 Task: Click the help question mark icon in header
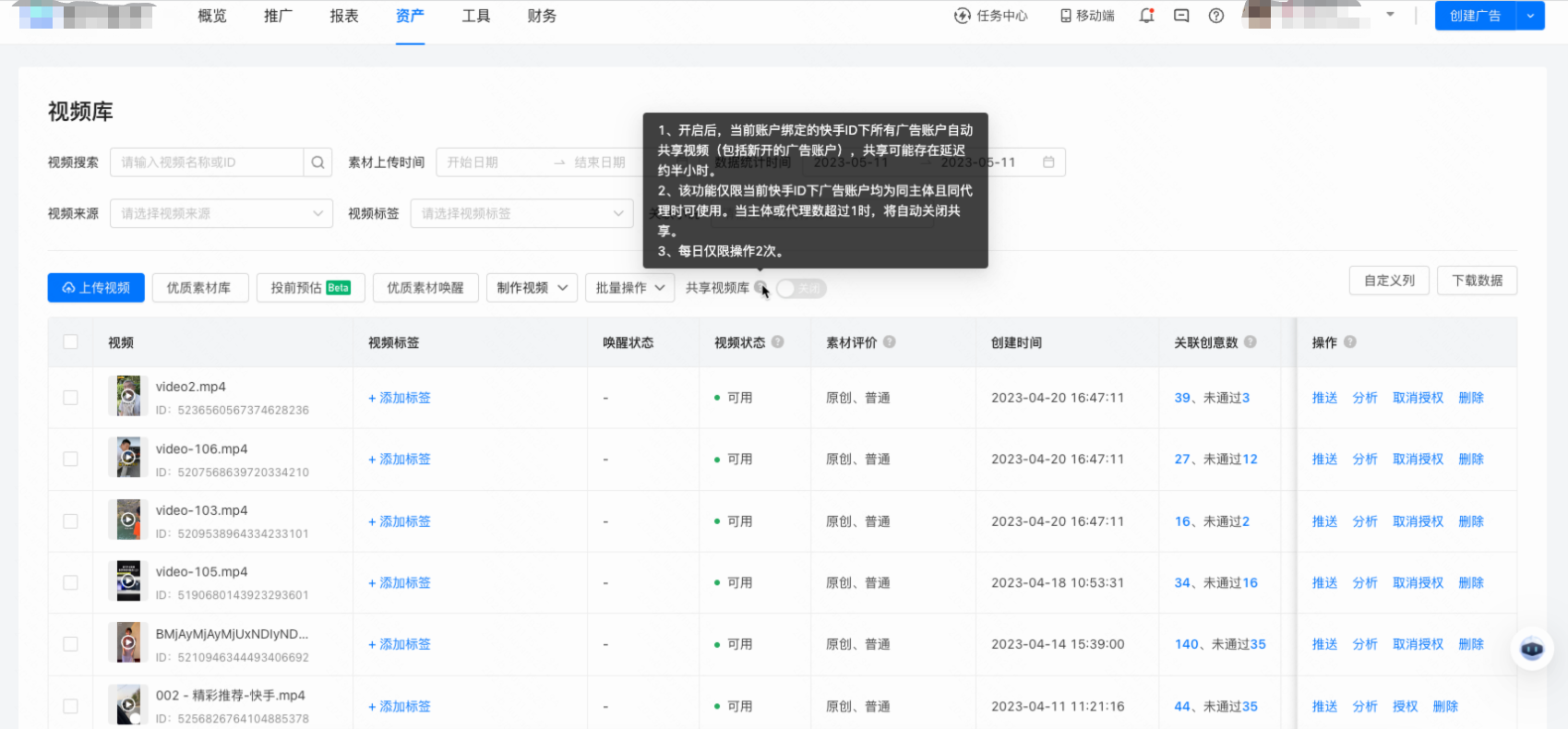pos(1216,16)
